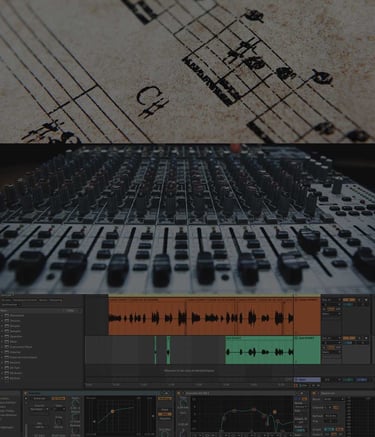
Task: Toggle the dynamics device power button in its header
Action: [x=26, y=393]
